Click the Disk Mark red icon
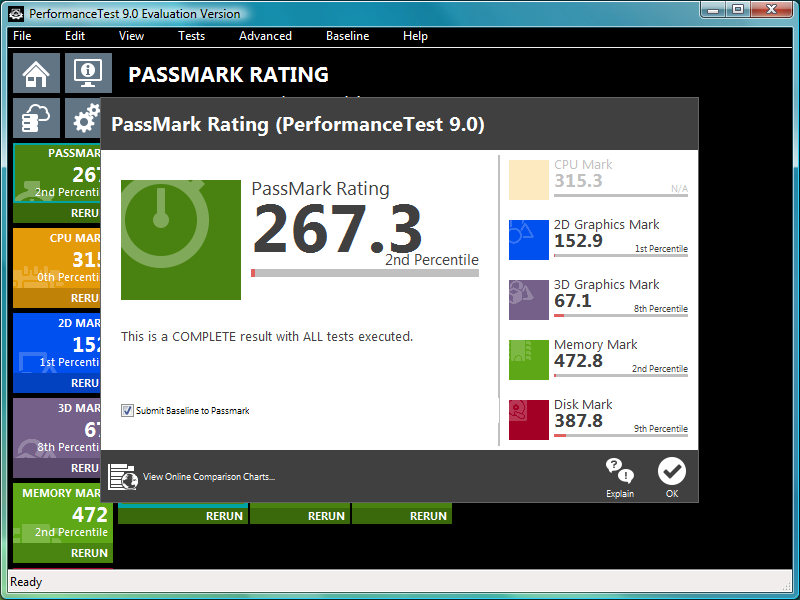Screen dimensions: 800x600 (529, 420)
